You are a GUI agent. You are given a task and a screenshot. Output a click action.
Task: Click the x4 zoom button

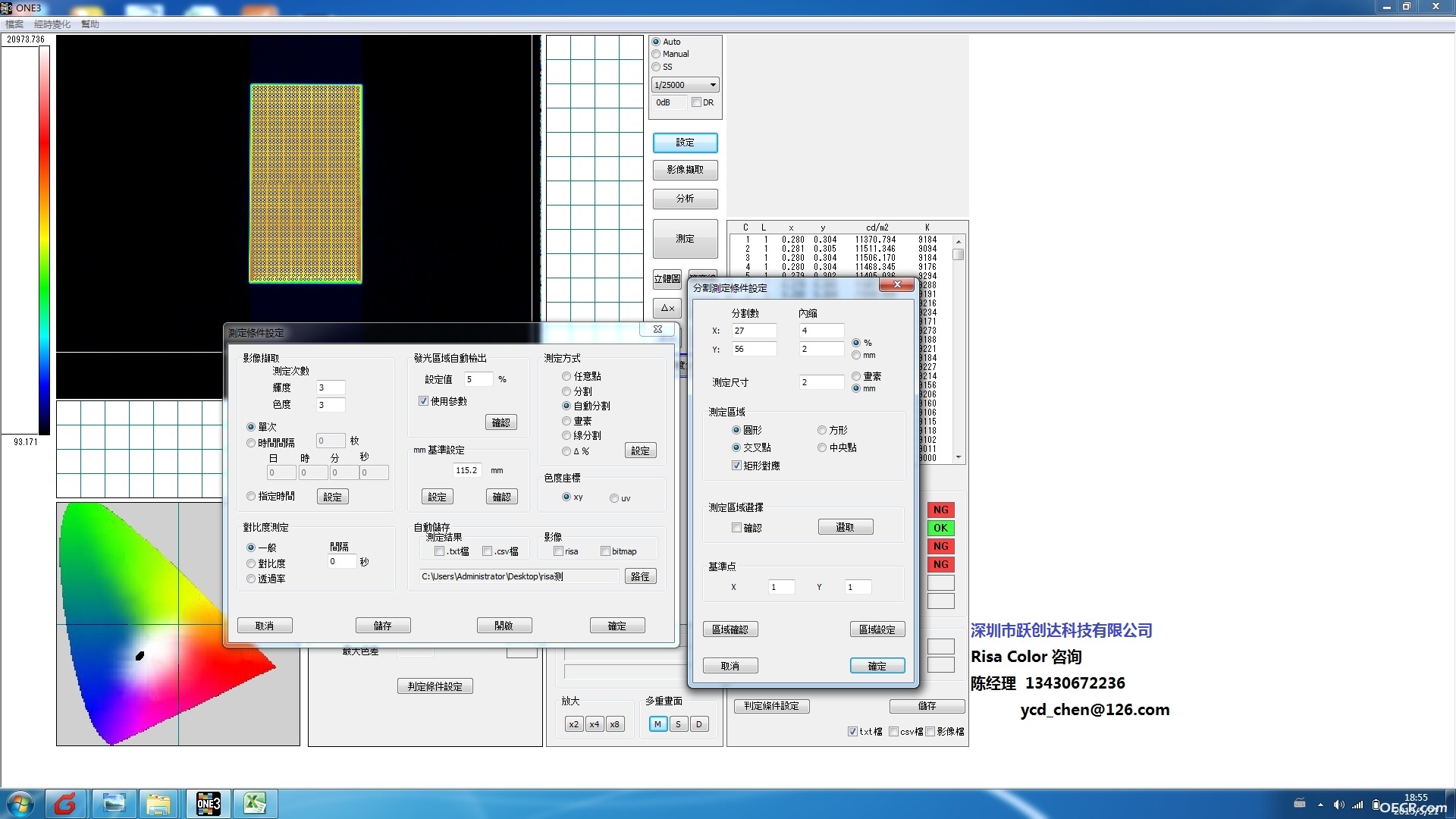(x=595, y=724)
